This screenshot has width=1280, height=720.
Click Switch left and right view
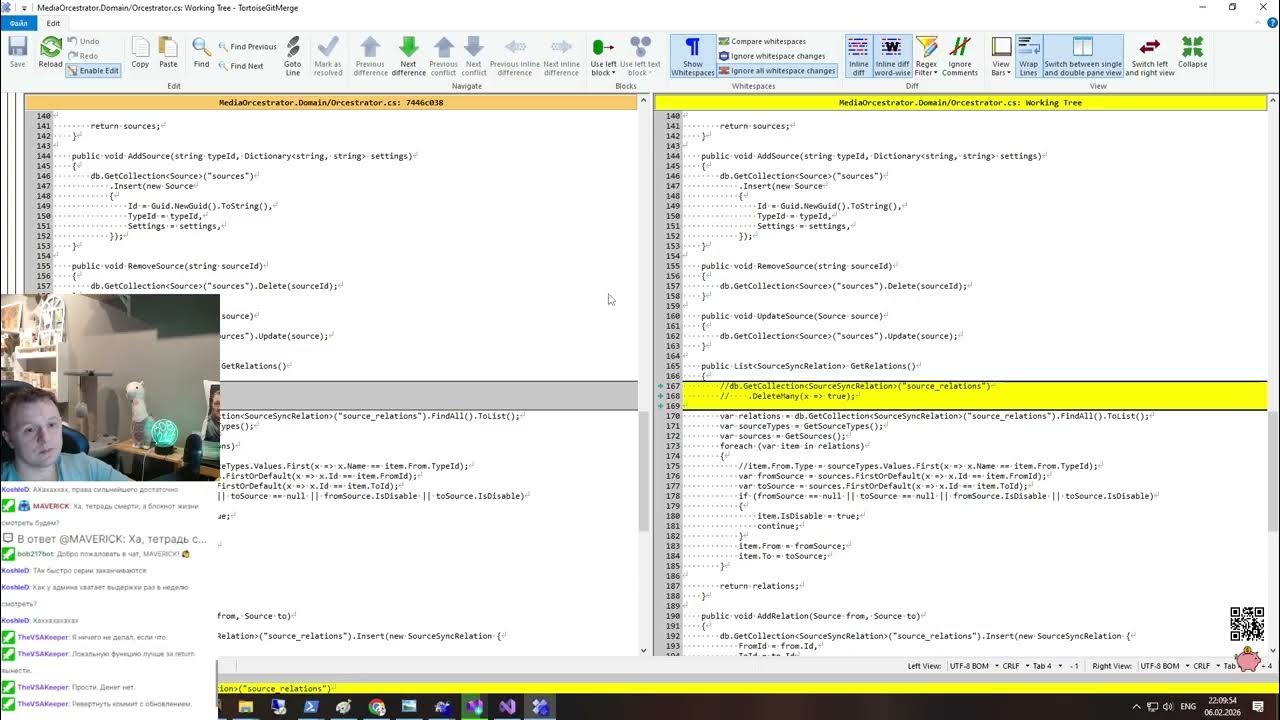1150,56
